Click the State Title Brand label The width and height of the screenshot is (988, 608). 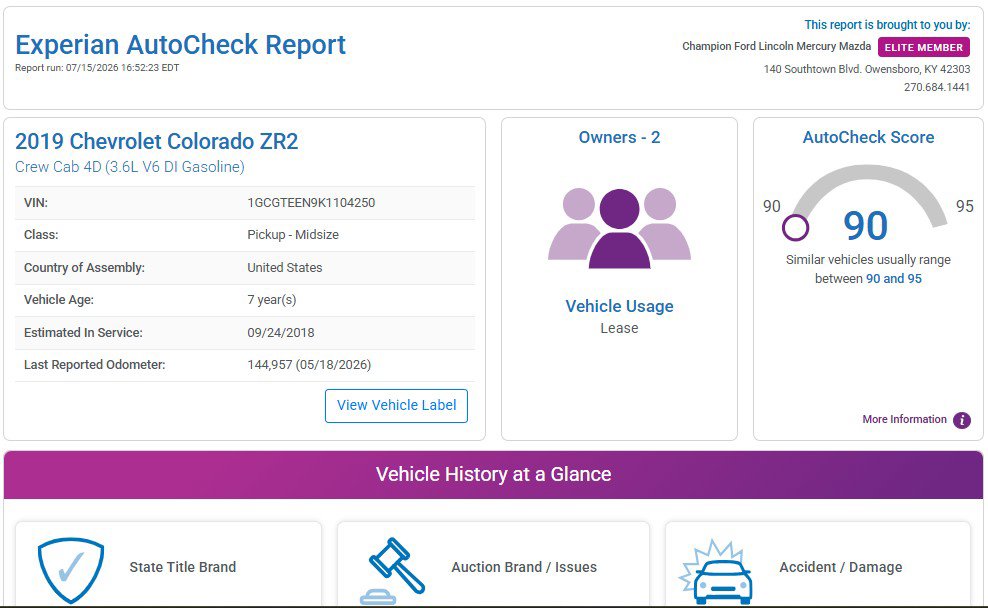point(183,567)
